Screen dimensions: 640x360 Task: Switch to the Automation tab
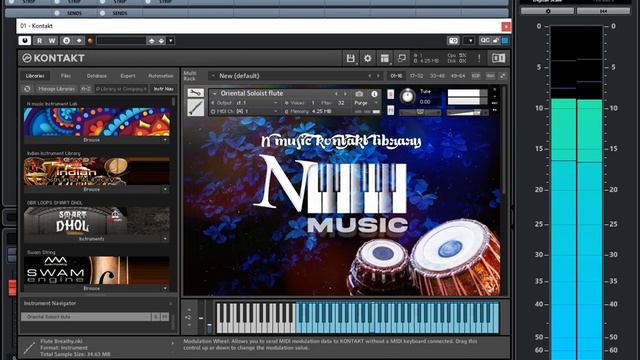tap(161, 76)
